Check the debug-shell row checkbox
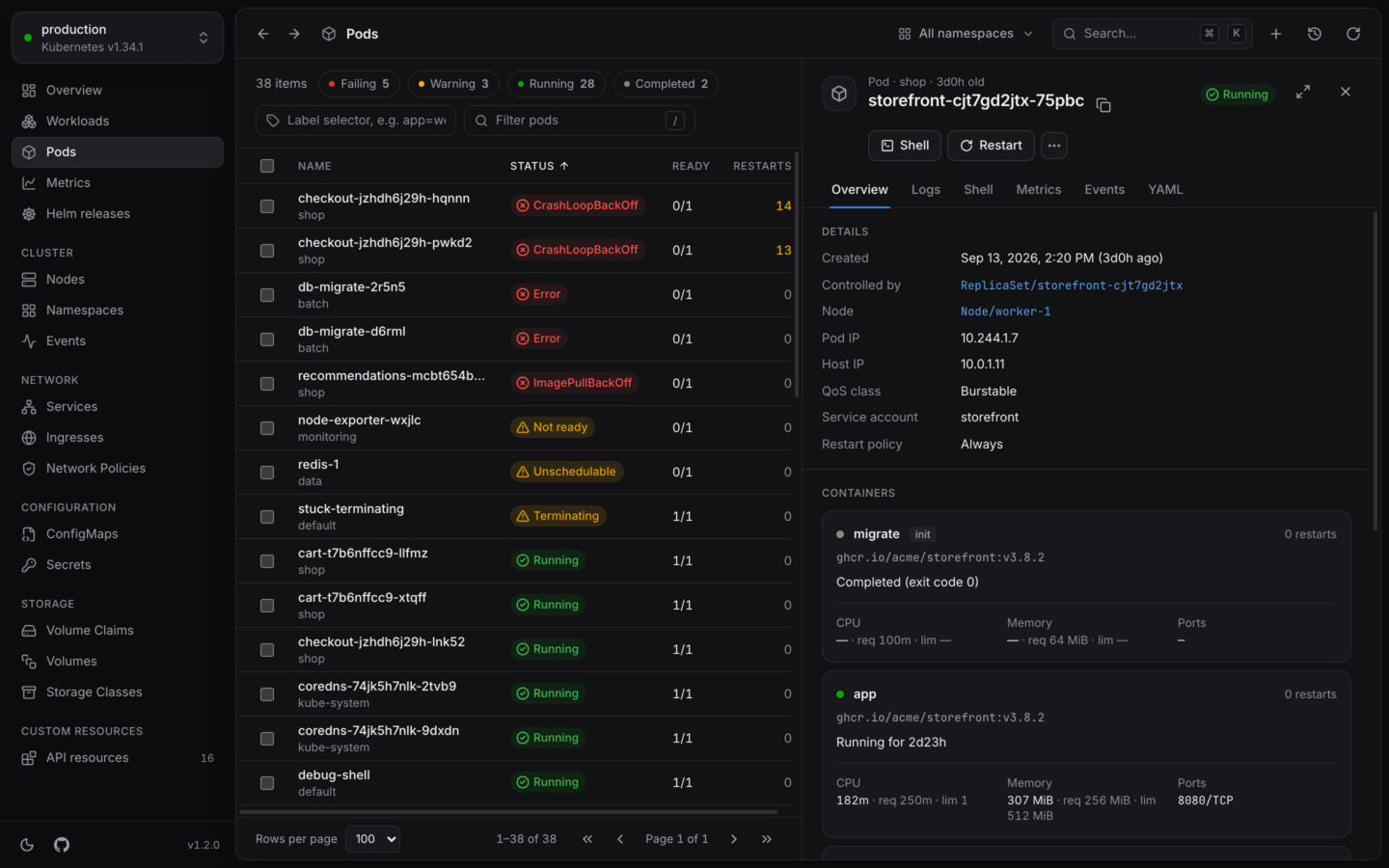The width and height of the screenshot is (1389, 868). [267, 783]
